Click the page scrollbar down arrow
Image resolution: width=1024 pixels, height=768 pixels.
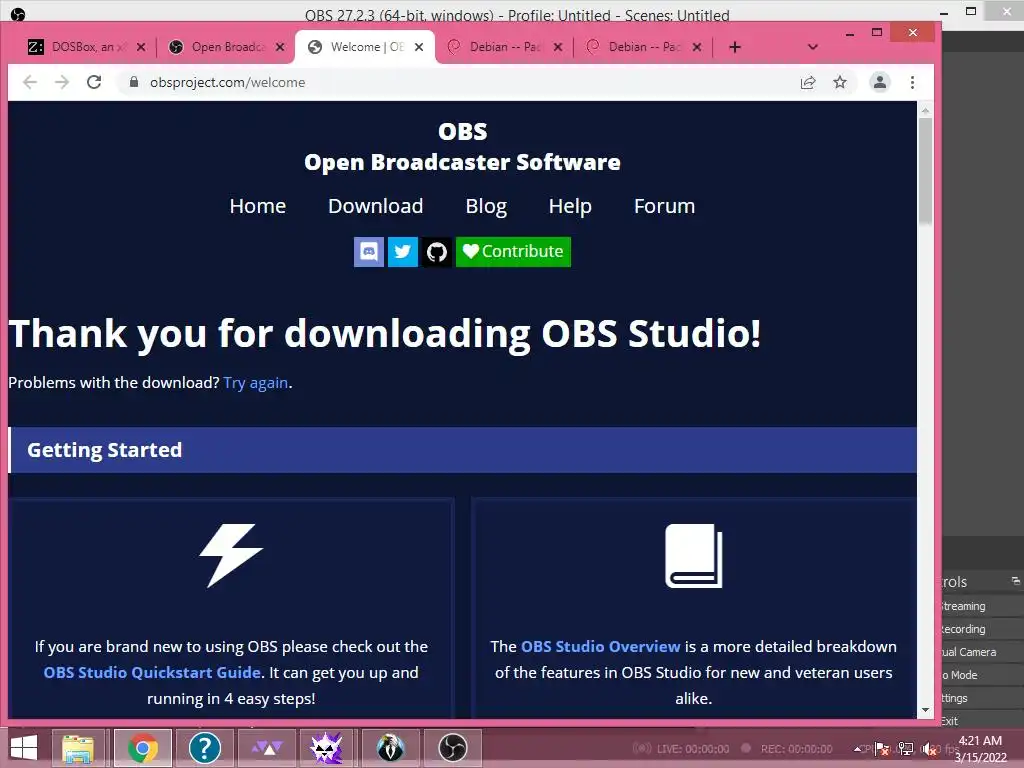pyautogui.click(x=925, y=710)
